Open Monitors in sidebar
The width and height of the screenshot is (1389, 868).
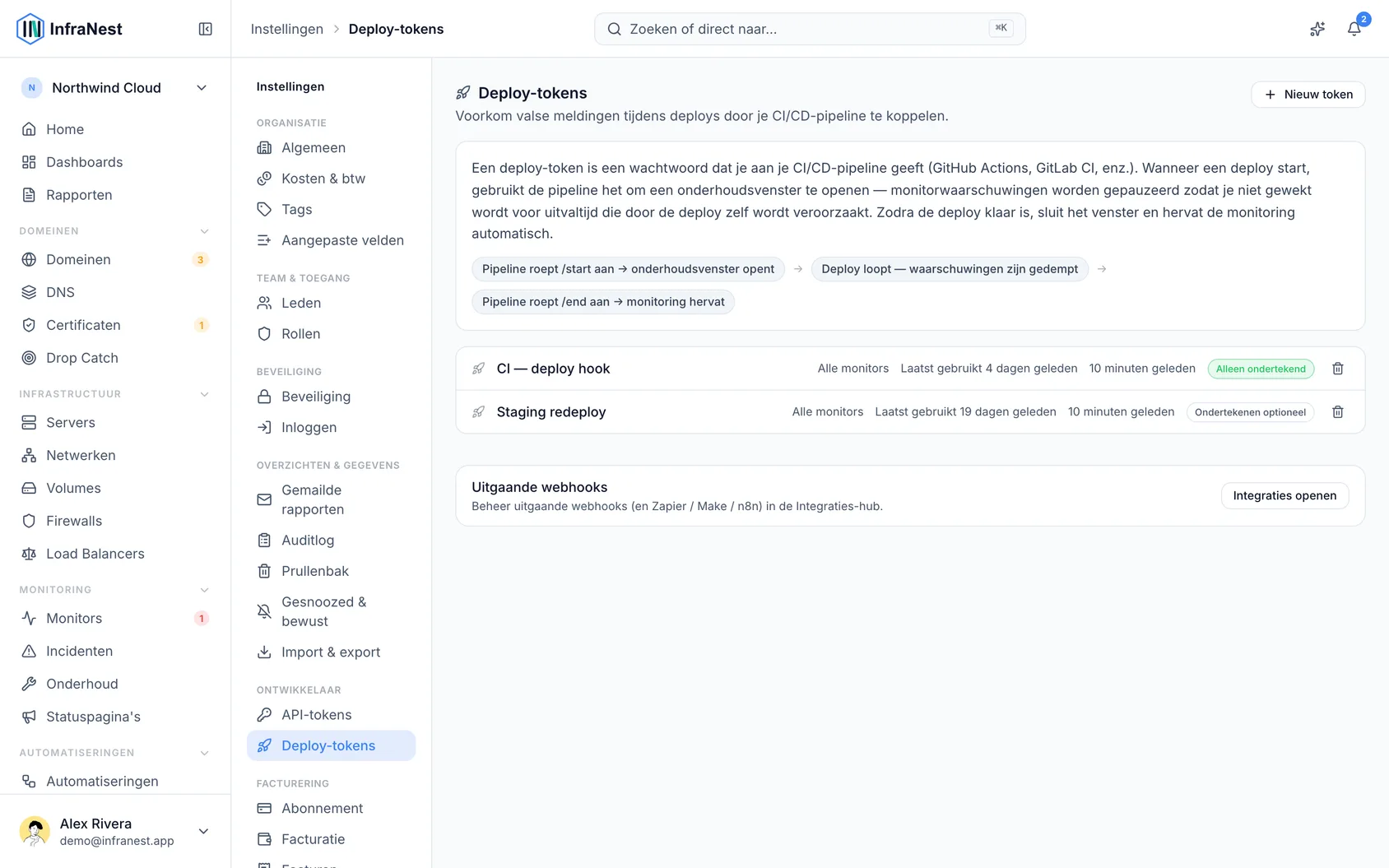(115, 618)
